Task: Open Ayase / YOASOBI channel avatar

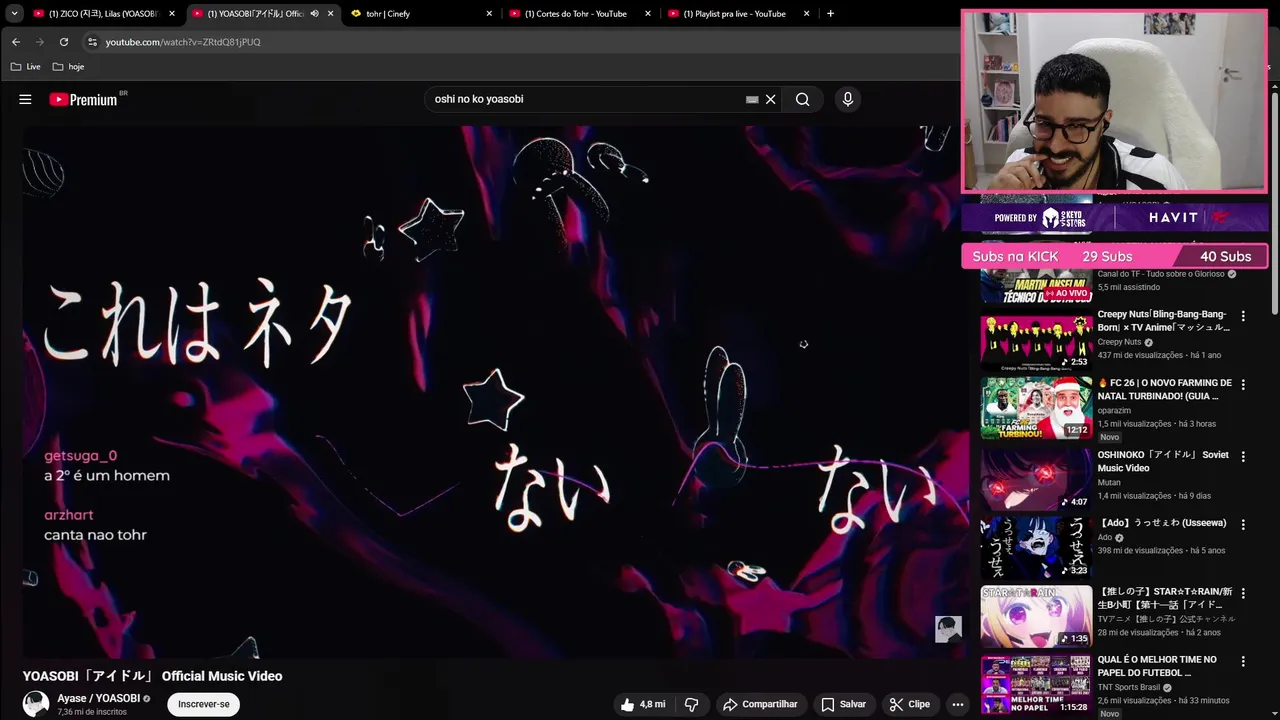Action: click(36, 704)
